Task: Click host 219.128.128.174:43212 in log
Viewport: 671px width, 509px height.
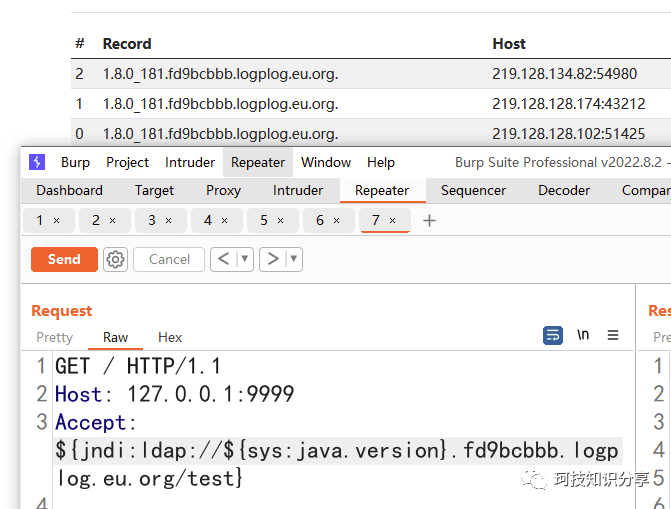Action: click(x=568, y=104)
